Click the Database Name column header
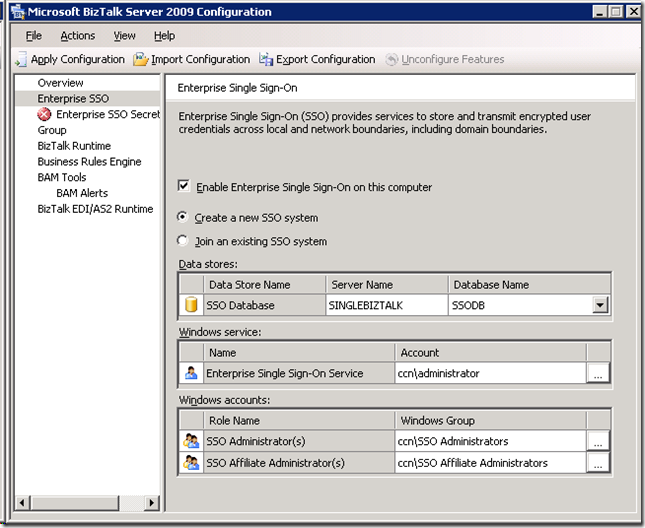This screenshot has width=645, height=528. click(529, 285)
